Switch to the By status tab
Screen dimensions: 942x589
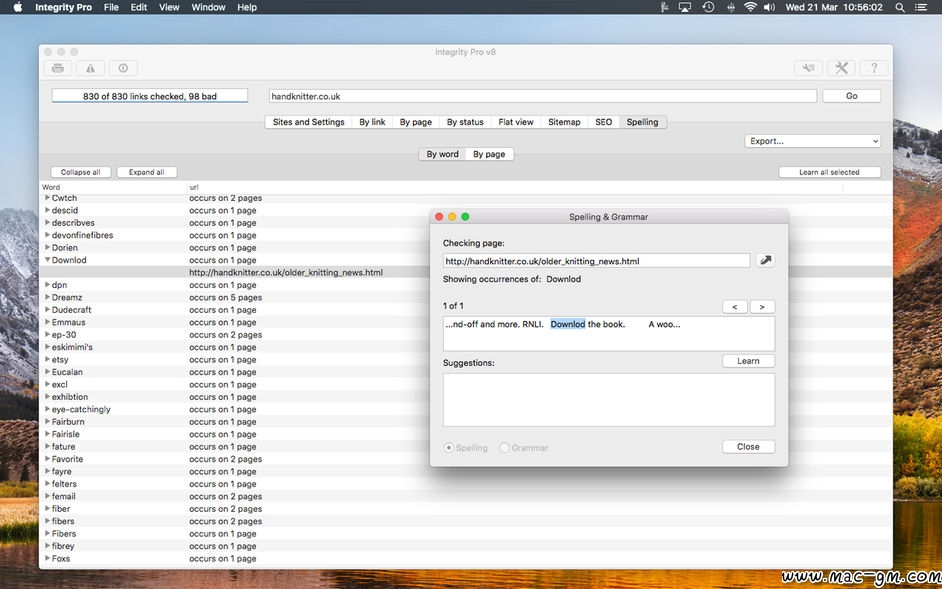pos(465,122)
